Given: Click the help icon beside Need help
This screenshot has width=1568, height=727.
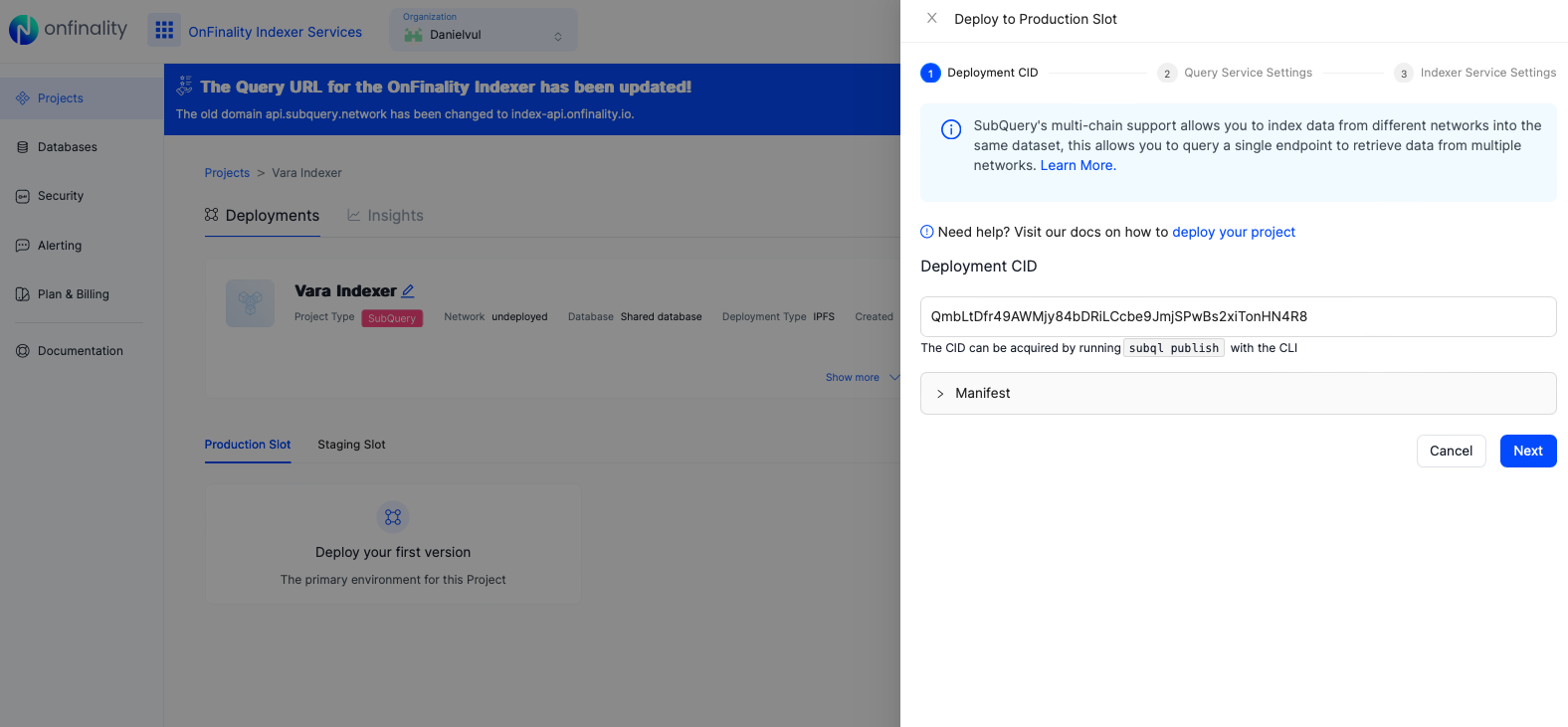Looking at the screenshot, I should coord(927,232).
